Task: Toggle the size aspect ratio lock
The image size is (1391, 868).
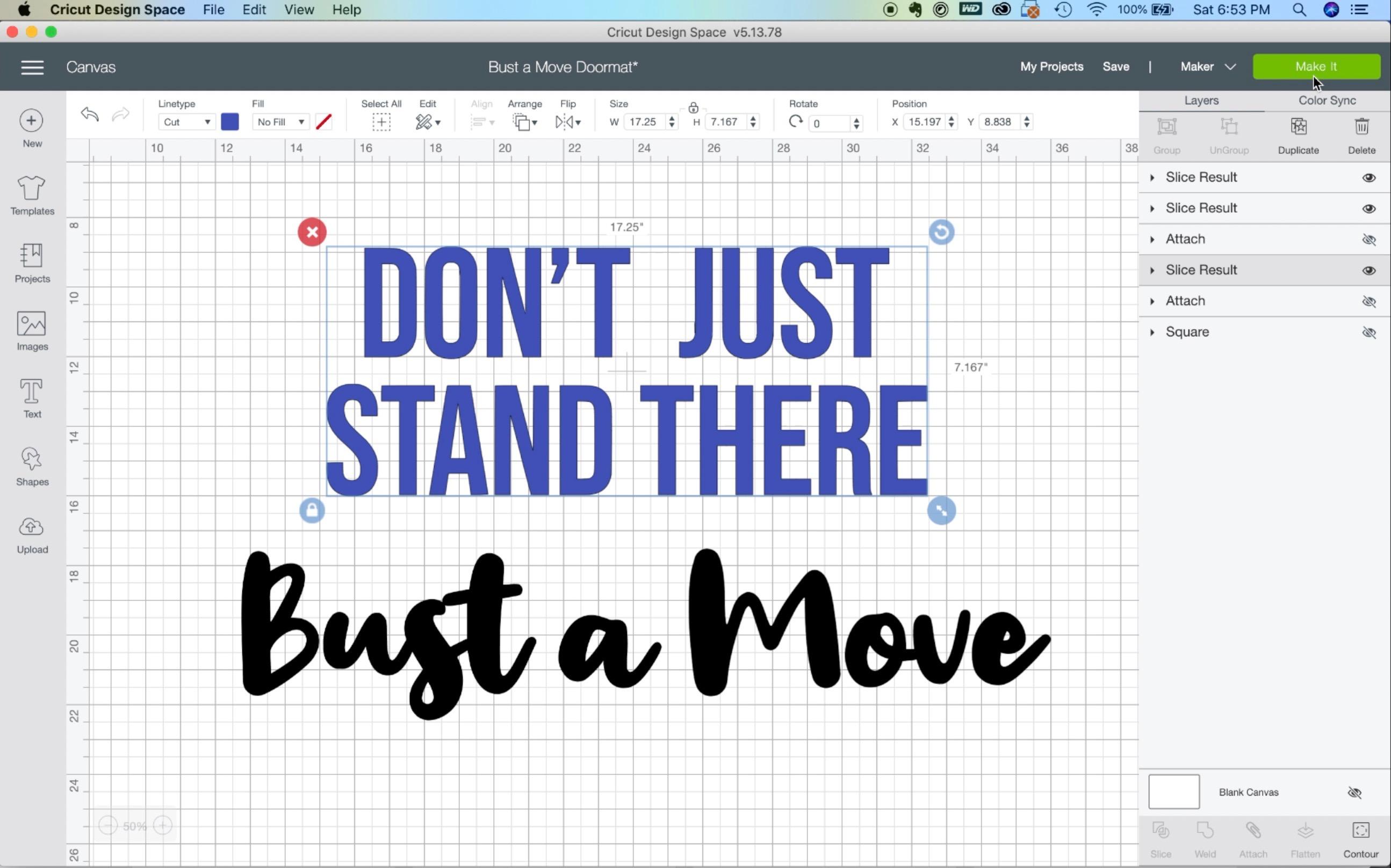Action: (693, 107)
